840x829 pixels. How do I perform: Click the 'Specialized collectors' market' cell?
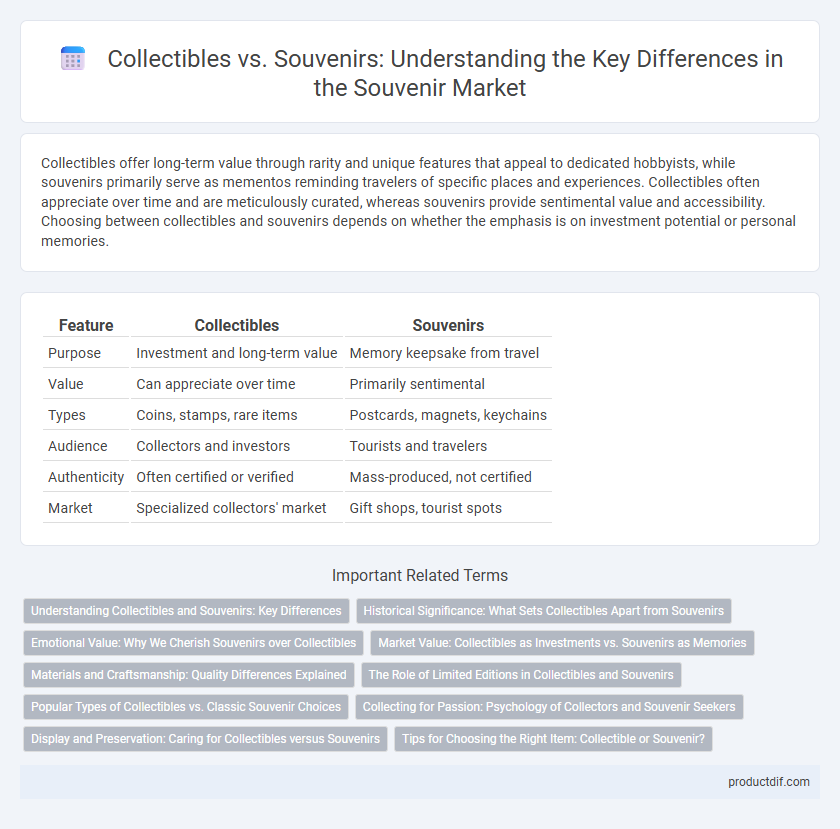click(x=231, y=508)
